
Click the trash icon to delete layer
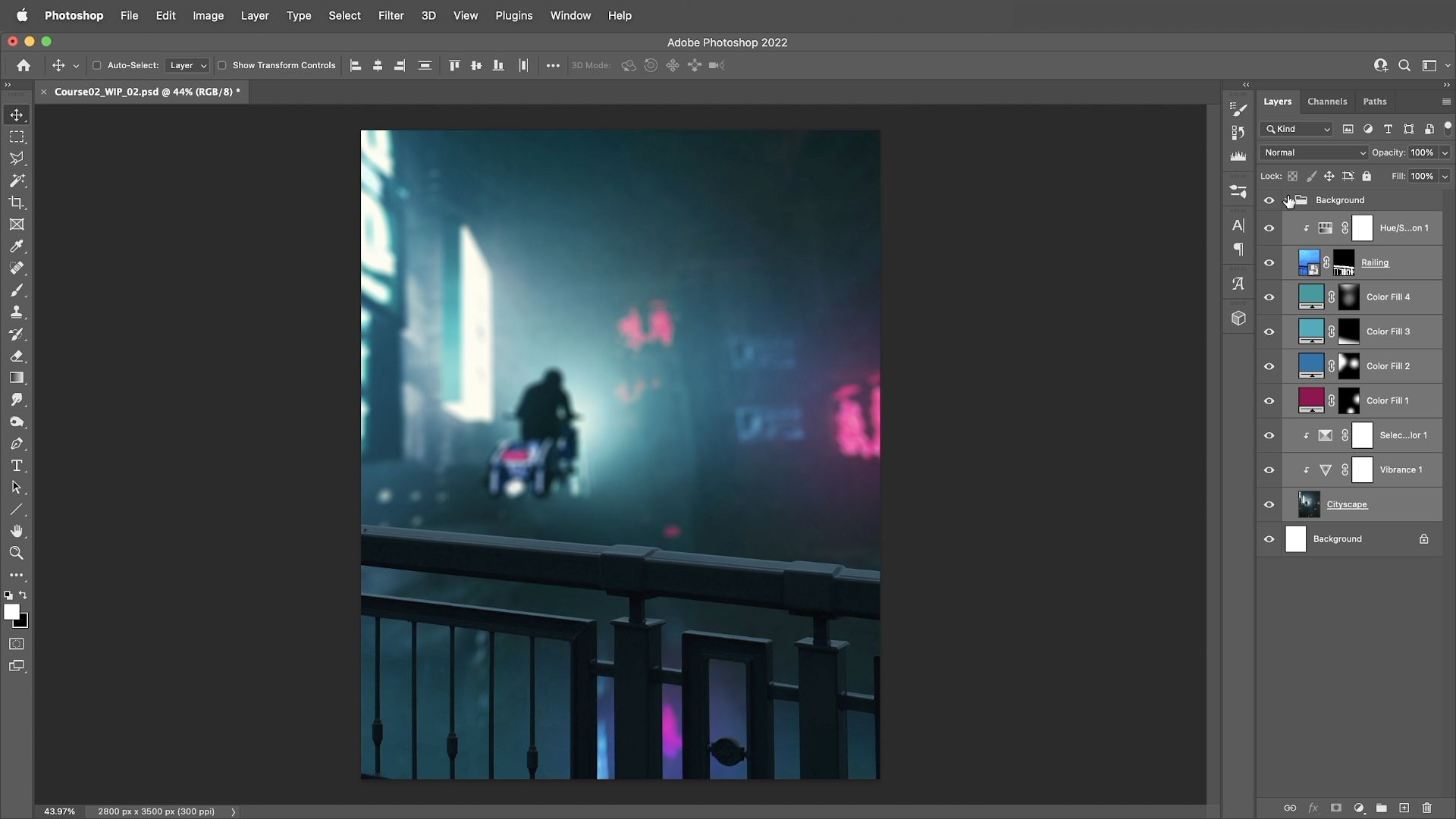coord(1426,808)
